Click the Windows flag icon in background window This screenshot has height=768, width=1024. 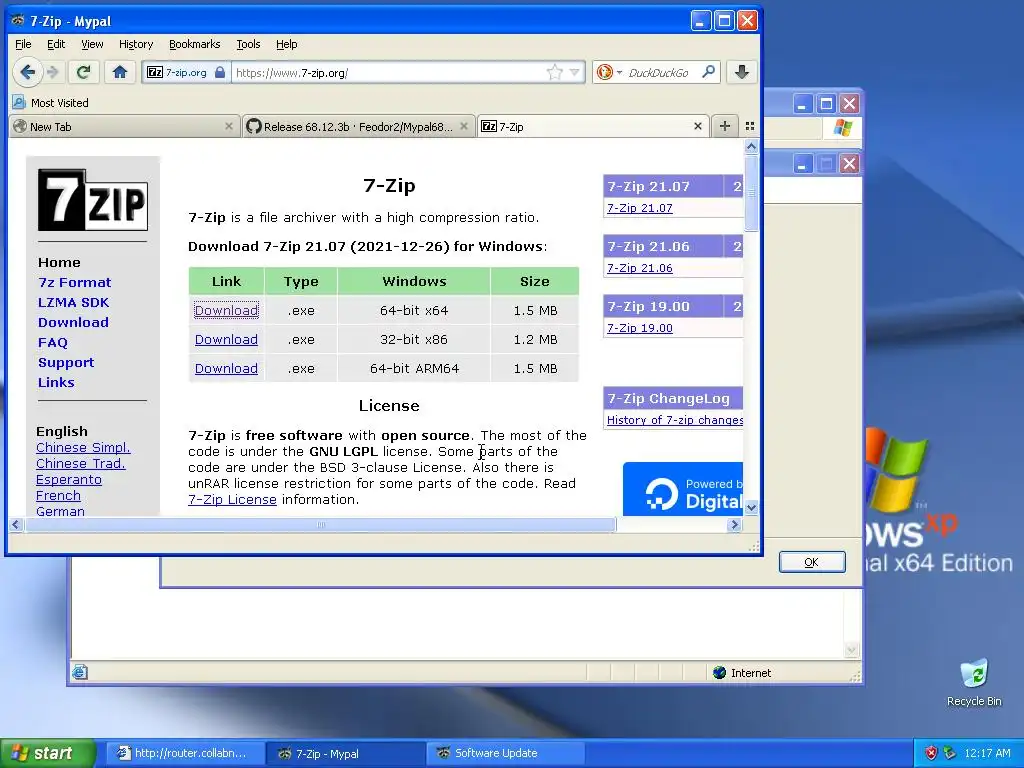(x=842, y=127)
